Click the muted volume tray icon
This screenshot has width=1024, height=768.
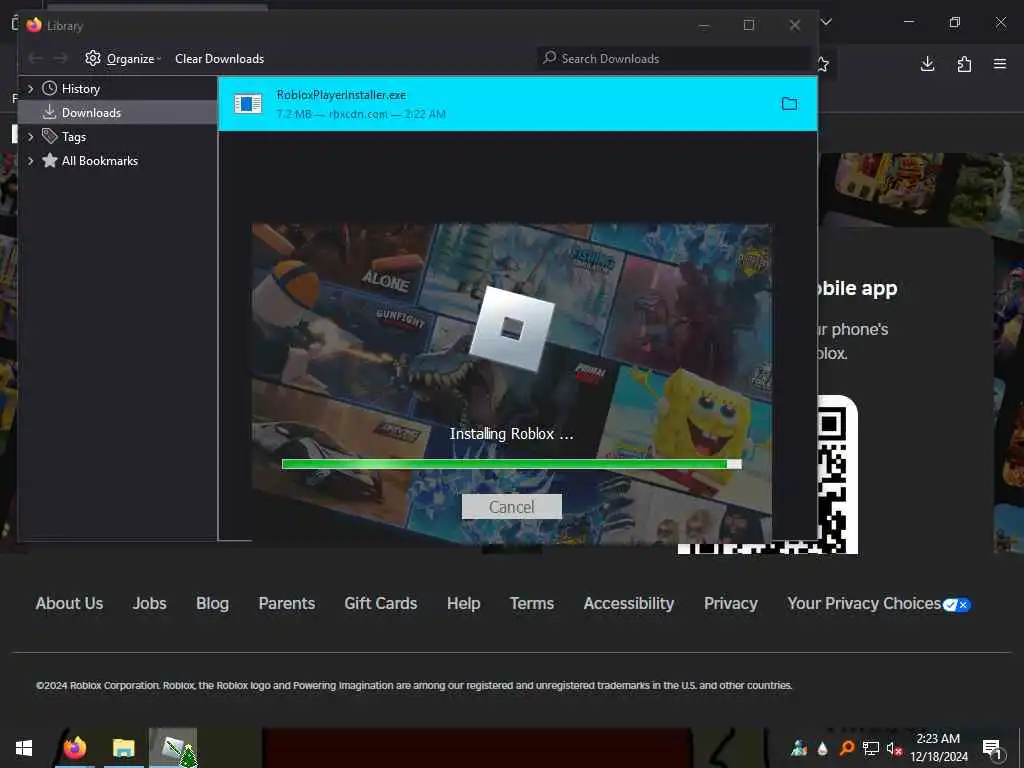[x=894, y=749]
